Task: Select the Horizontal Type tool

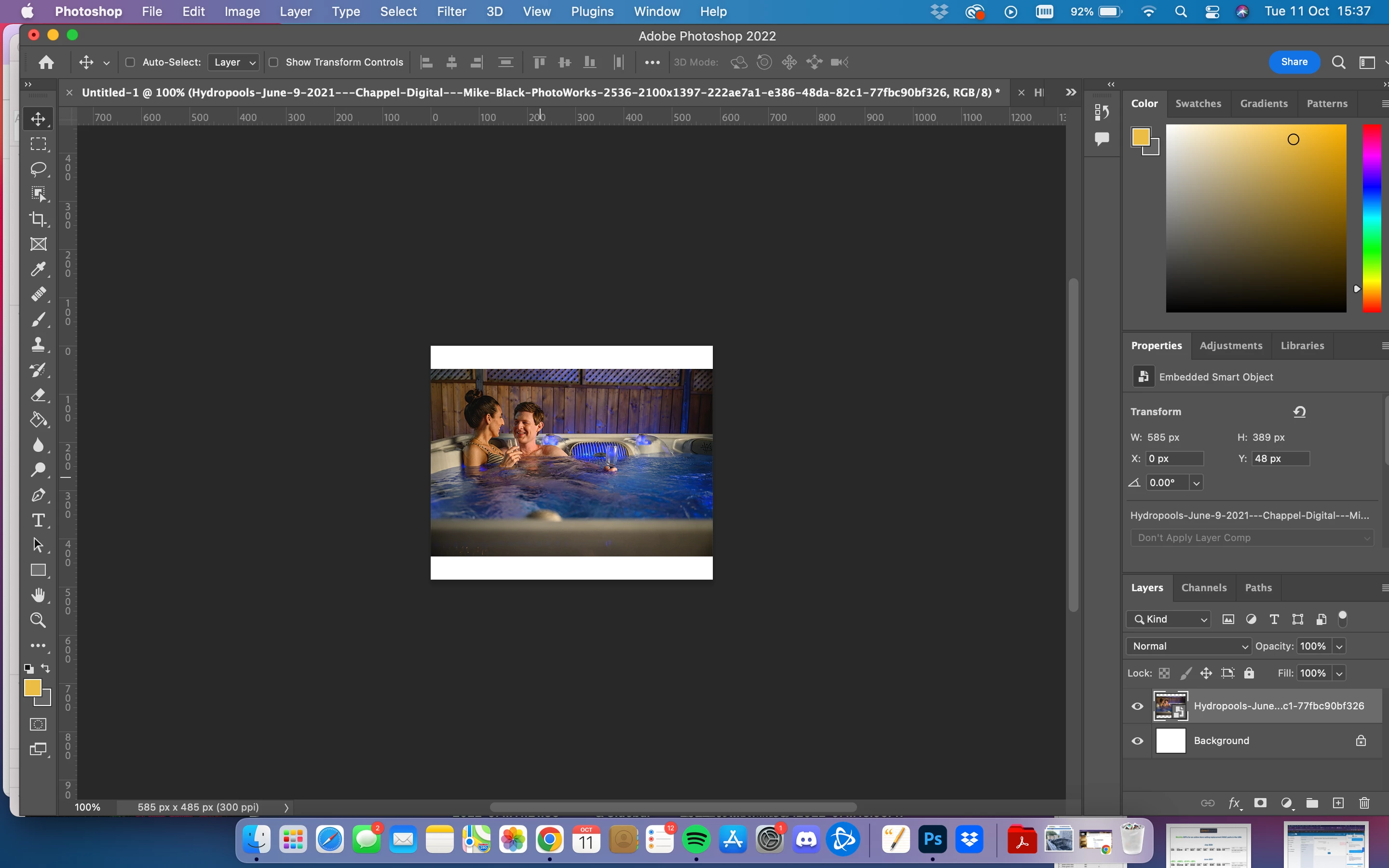Action: pyautogui.click(x=39, y=520)
